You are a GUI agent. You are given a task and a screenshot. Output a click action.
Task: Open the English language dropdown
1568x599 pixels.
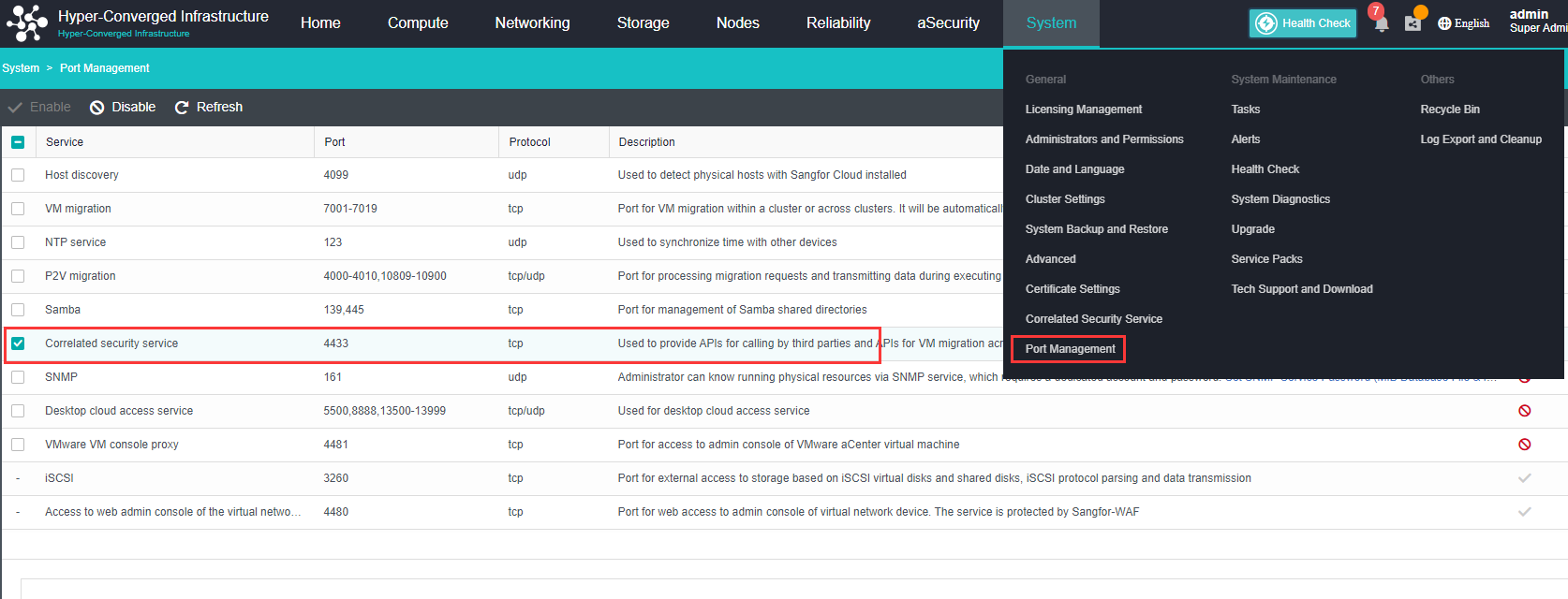(x=1463, y=23)
